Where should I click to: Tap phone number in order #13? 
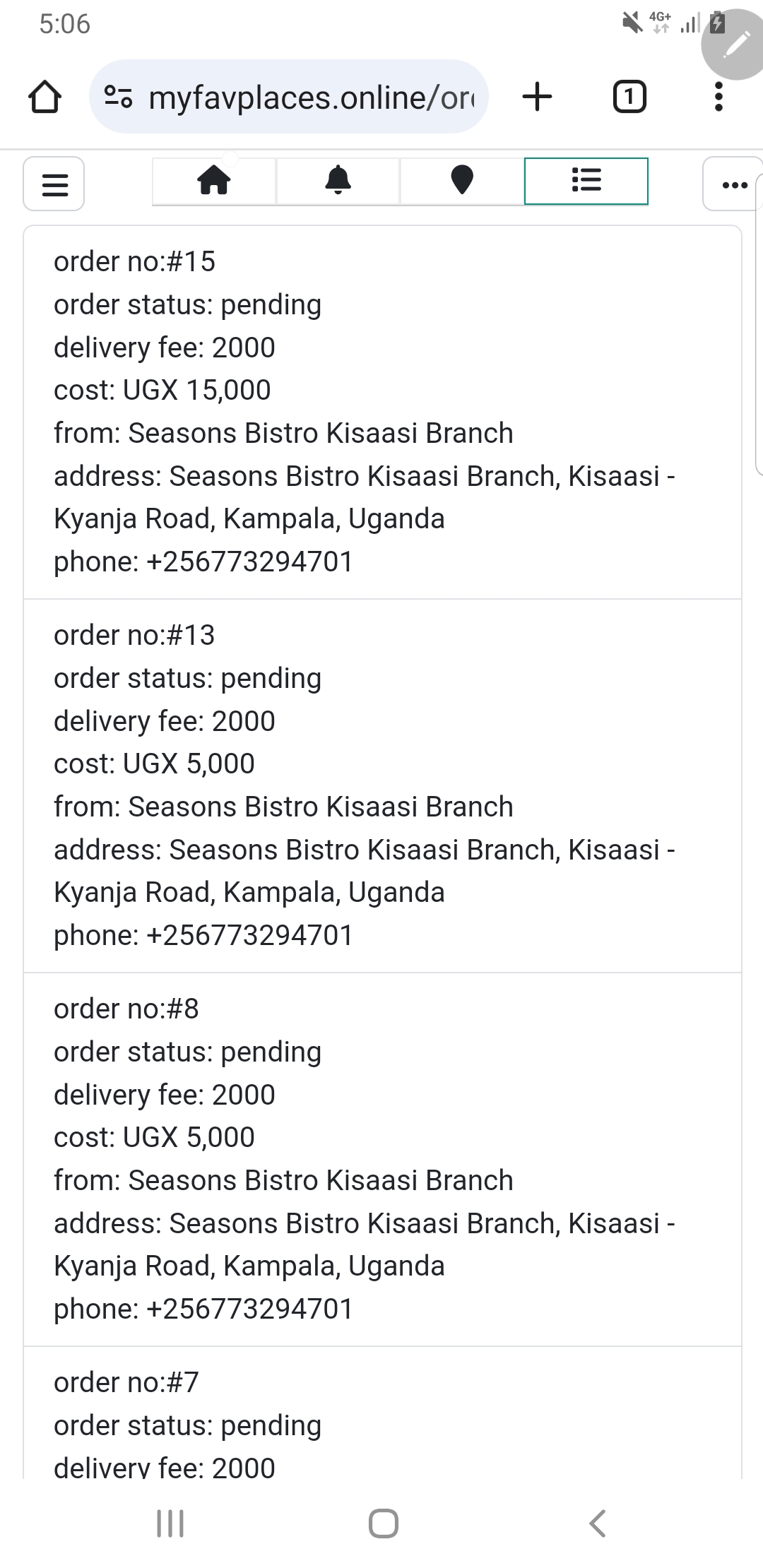[x=249, y=936]
